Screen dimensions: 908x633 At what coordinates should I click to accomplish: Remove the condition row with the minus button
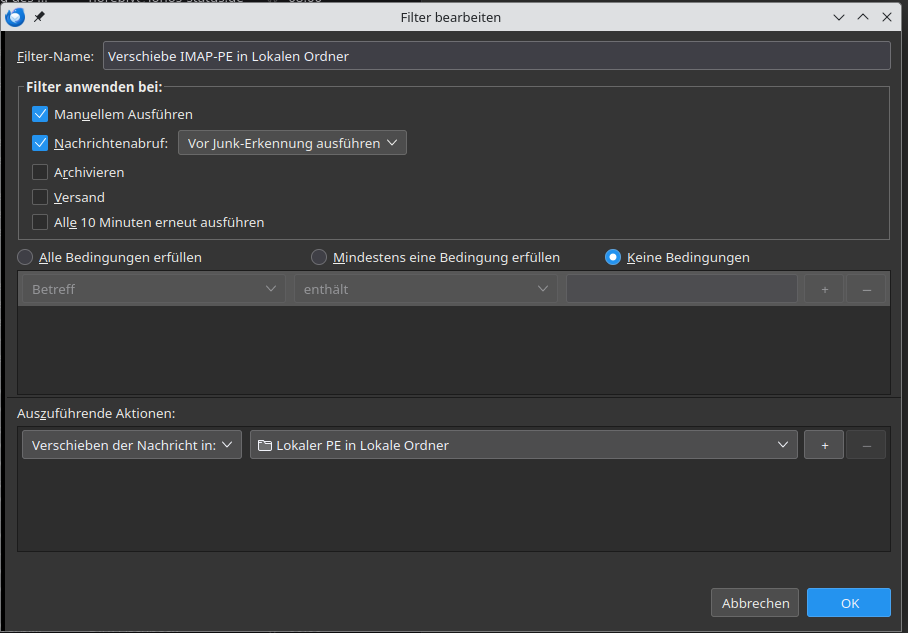coord(866,289)
